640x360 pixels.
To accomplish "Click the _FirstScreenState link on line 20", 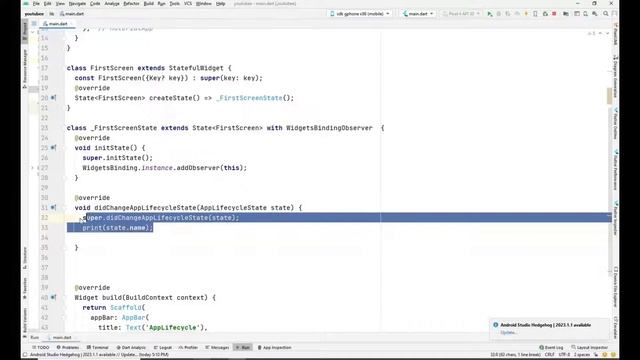I will [249, 98].
